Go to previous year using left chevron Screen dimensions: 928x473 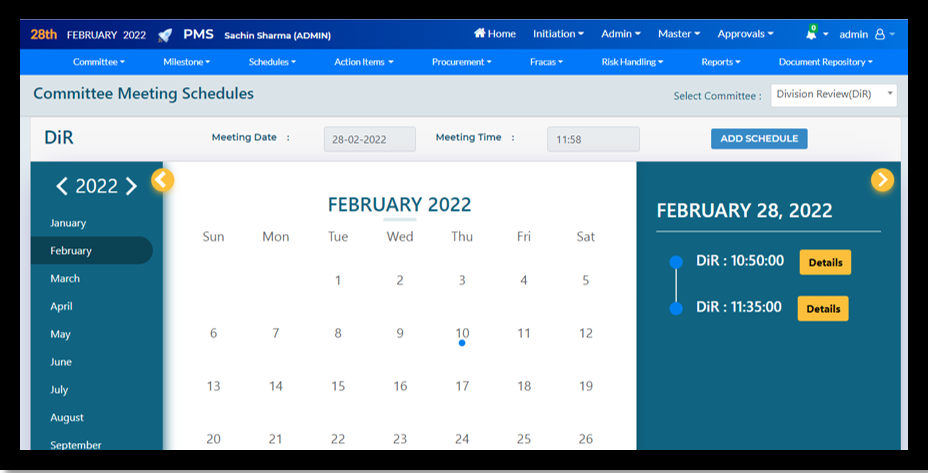[x=62, y=186]
